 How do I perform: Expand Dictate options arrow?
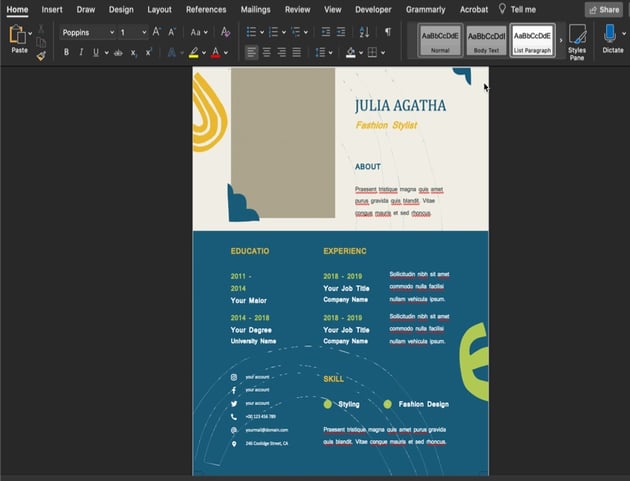[x=624, y=34]
